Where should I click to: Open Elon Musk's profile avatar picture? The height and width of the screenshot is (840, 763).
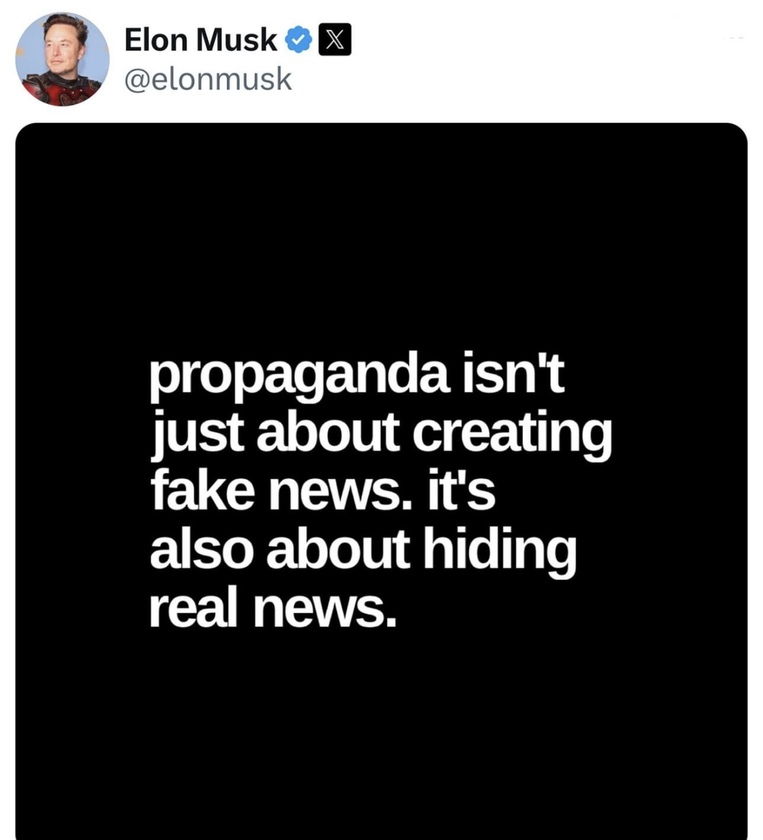point(62,59)
